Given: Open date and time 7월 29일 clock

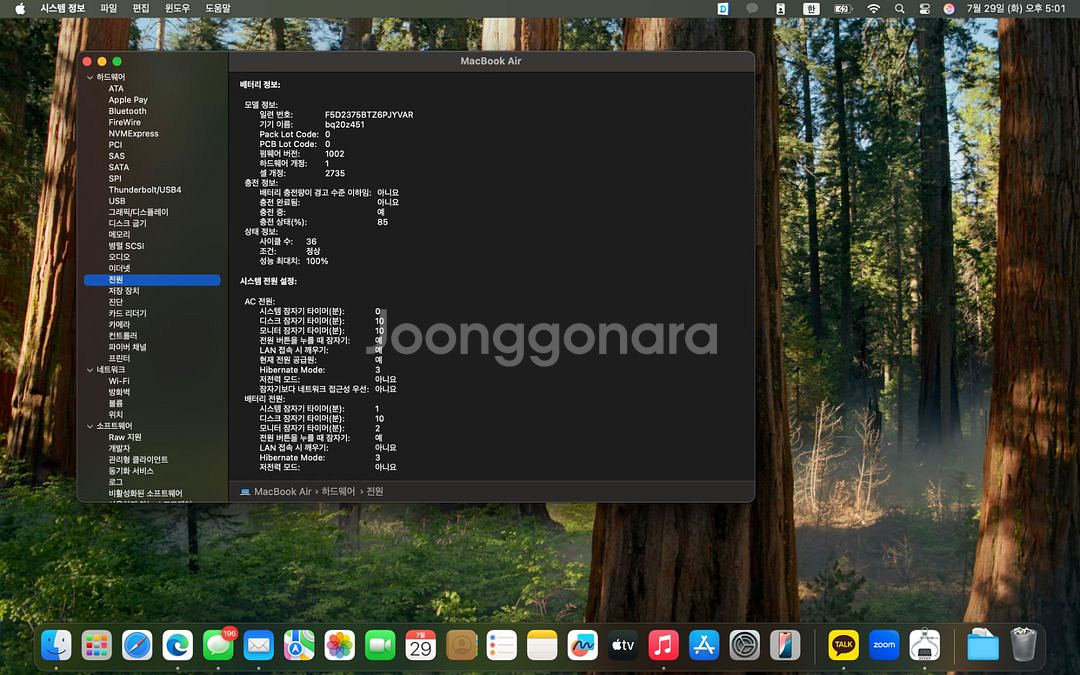Looking at the screenshot, I should coord(1016,8).
